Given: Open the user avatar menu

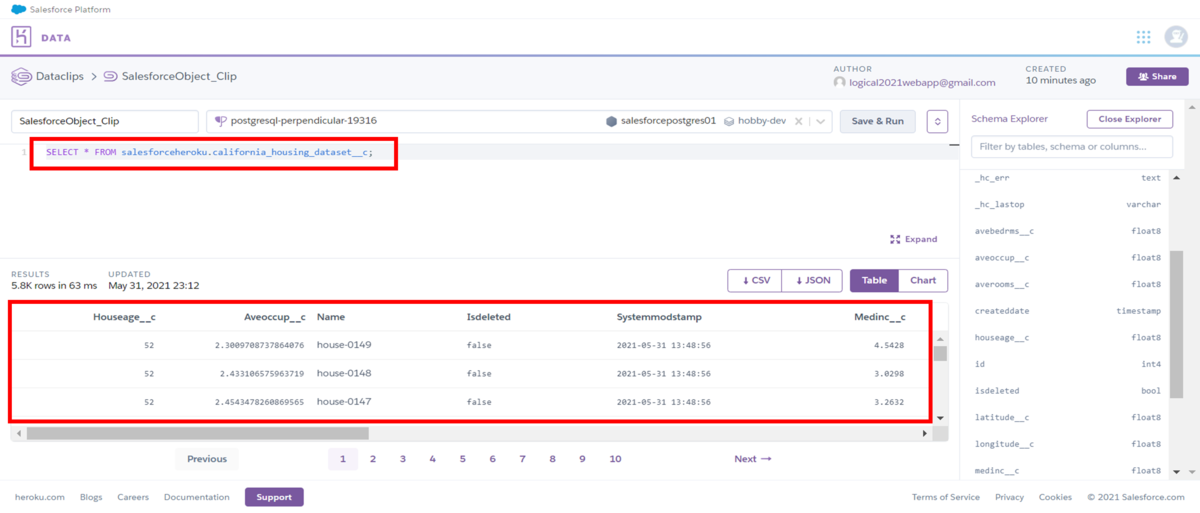Looking at the screenshot, I should [x=1176, y=37].
